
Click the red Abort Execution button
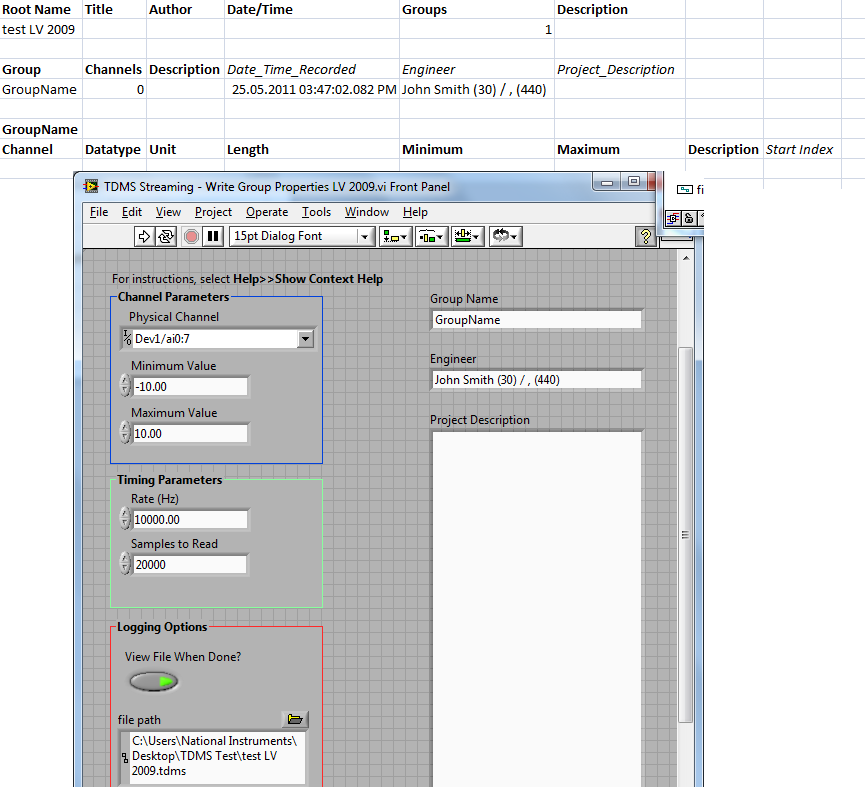point(191,237)
